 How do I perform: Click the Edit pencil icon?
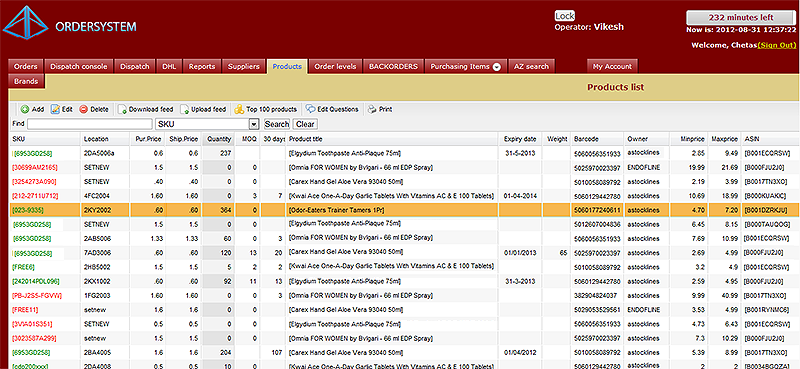55,109
